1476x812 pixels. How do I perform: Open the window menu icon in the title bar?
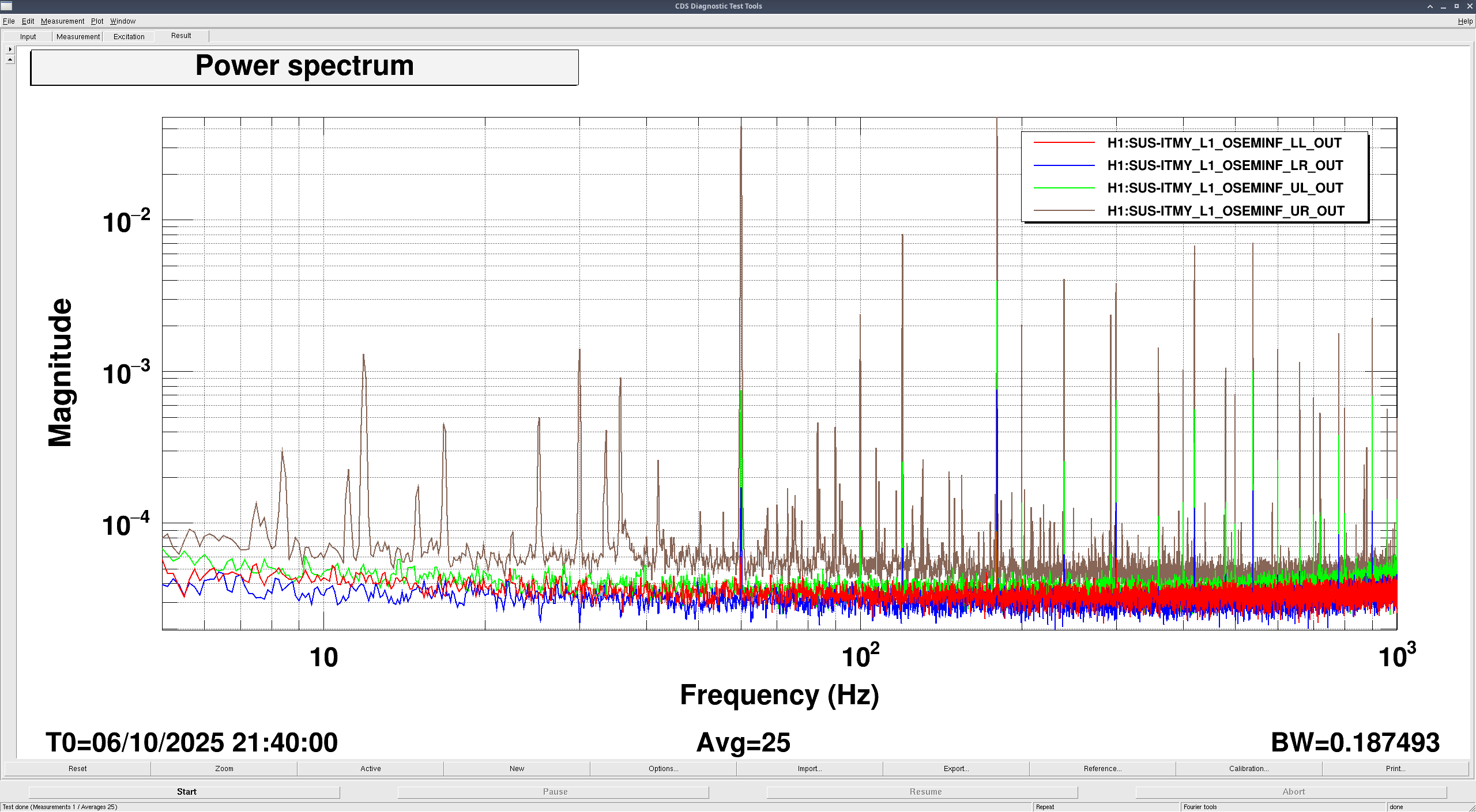(6, 6)
